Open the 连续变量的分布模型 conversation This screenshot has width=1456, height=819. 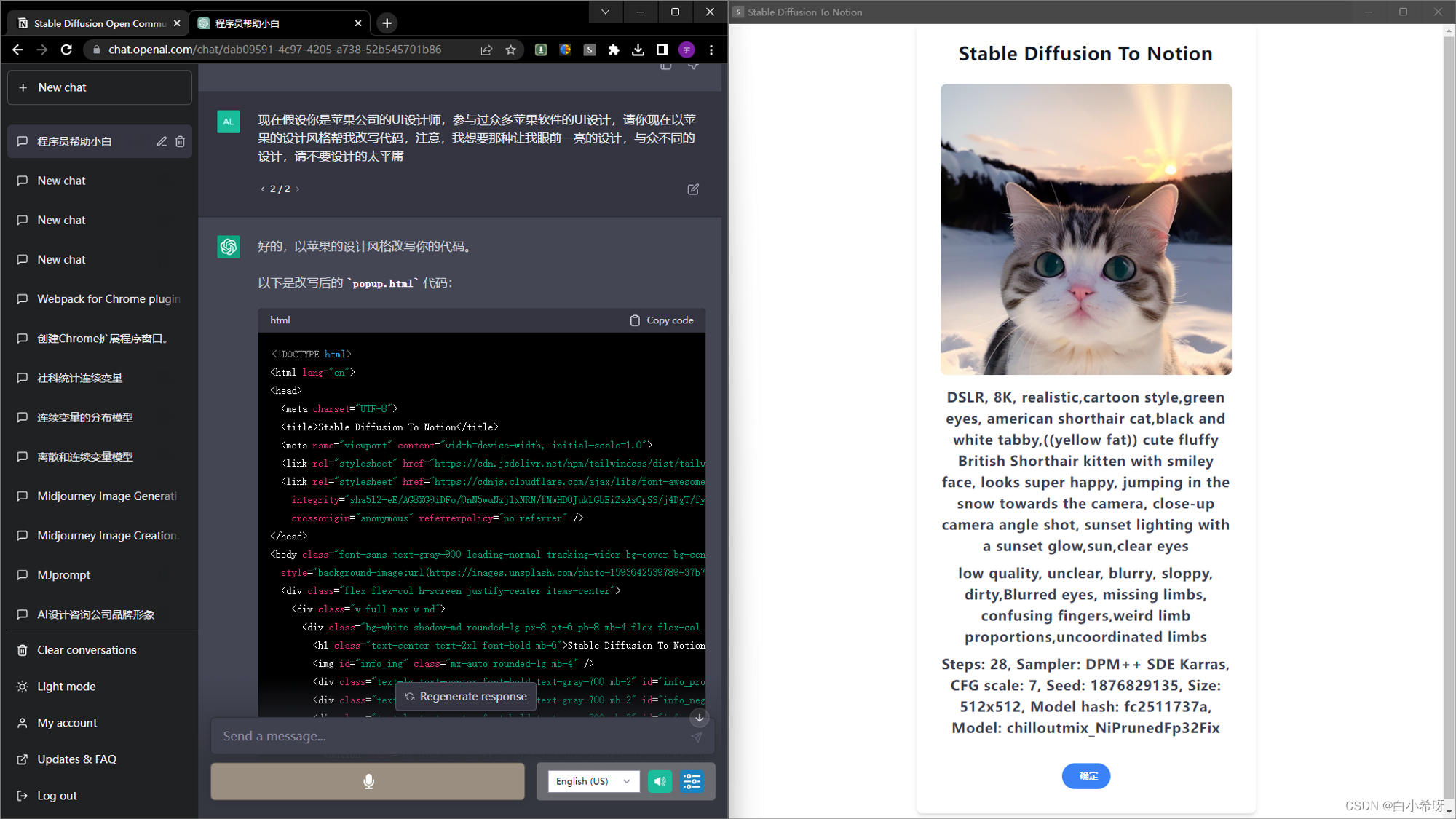tap(100, 417)
